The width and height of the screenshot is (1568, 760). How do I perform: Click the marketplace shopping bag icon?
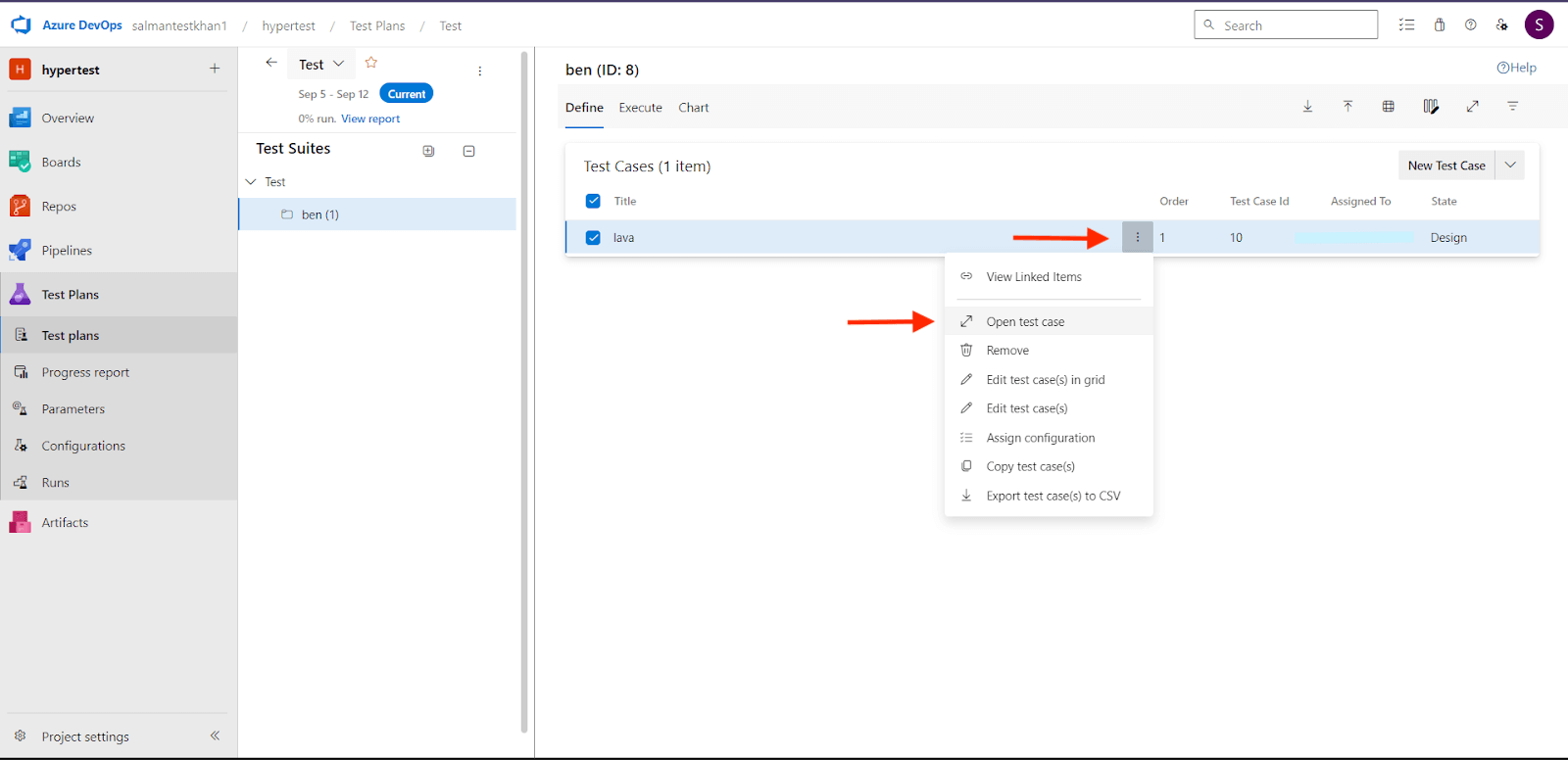[x=1439, y=25]
